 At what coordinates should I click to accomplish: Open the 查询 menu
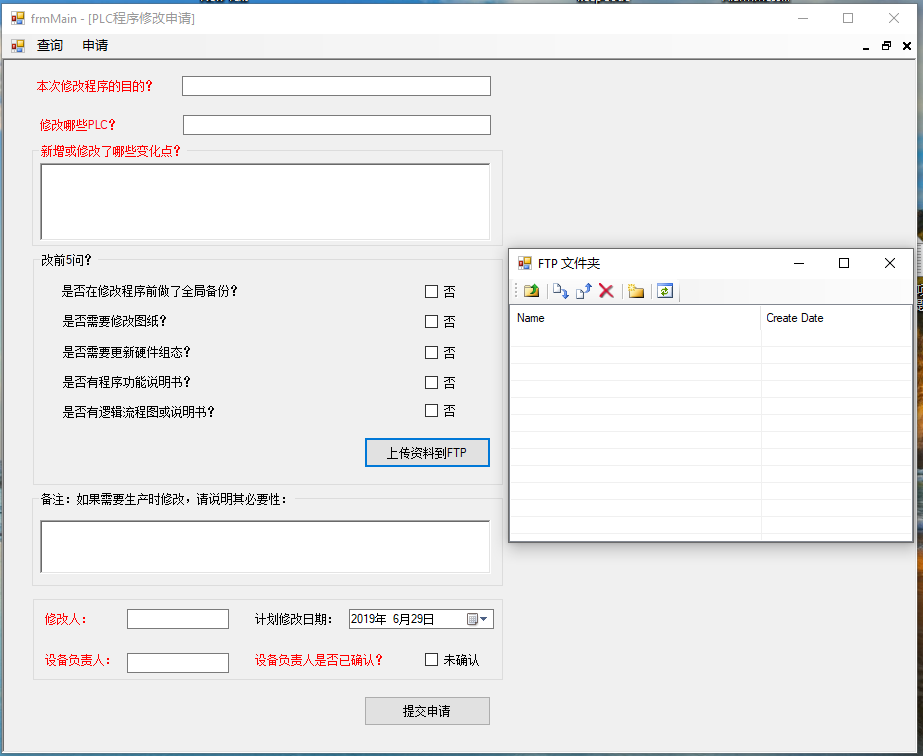pos(50,46)
